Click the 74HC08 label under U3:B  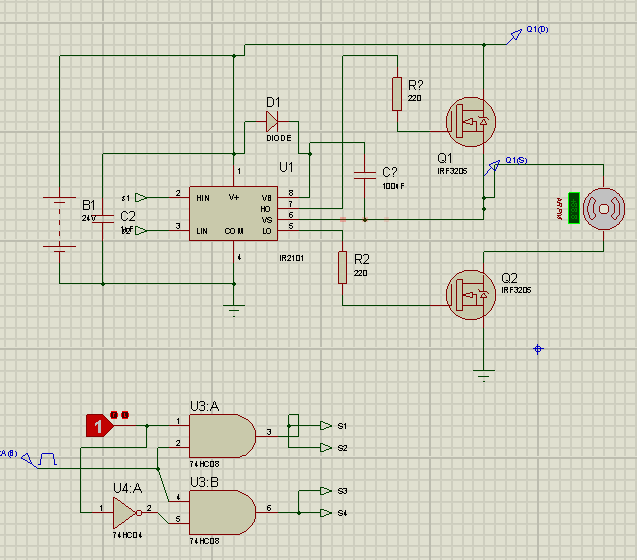click(204, 541)
